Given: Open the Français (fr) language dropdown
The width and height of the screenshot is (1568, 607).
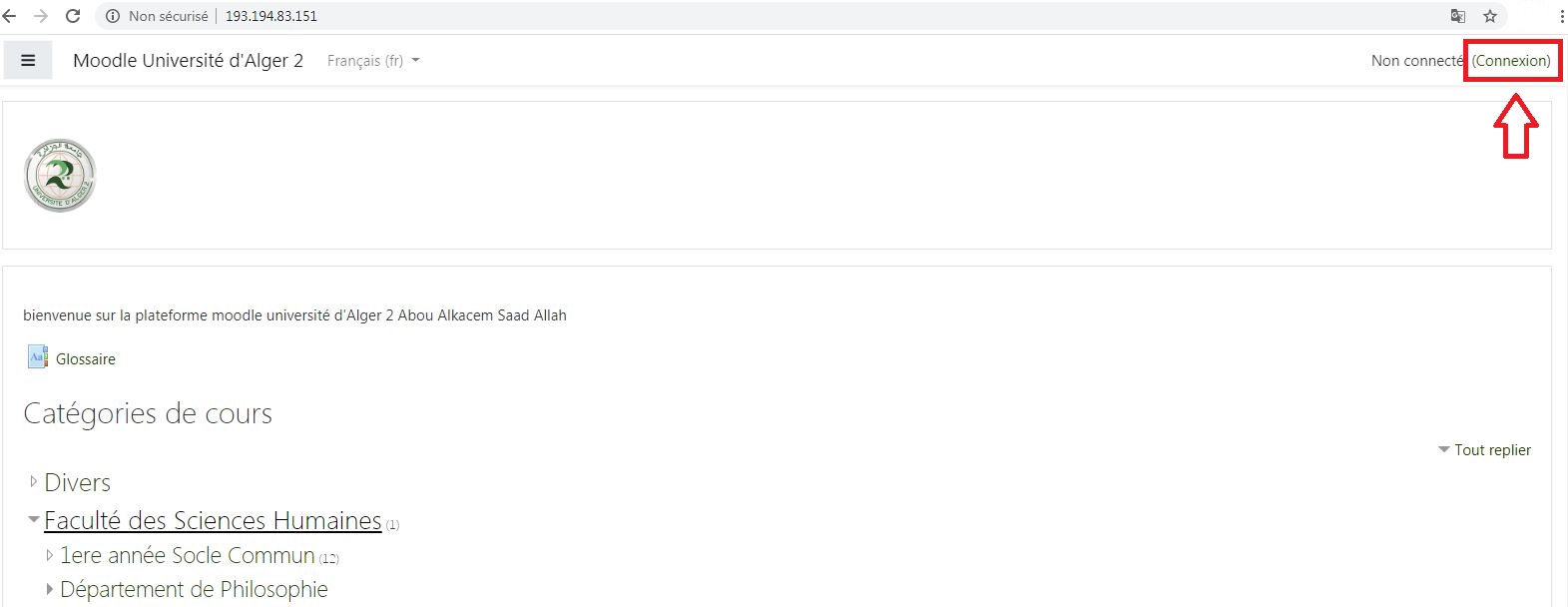Looking at the screenshot, I should coord(373,61).
